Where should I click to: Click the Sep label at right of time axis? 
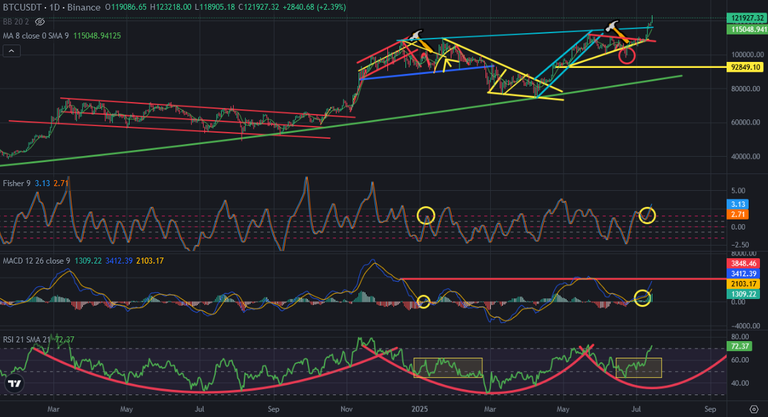pos(710,409)
